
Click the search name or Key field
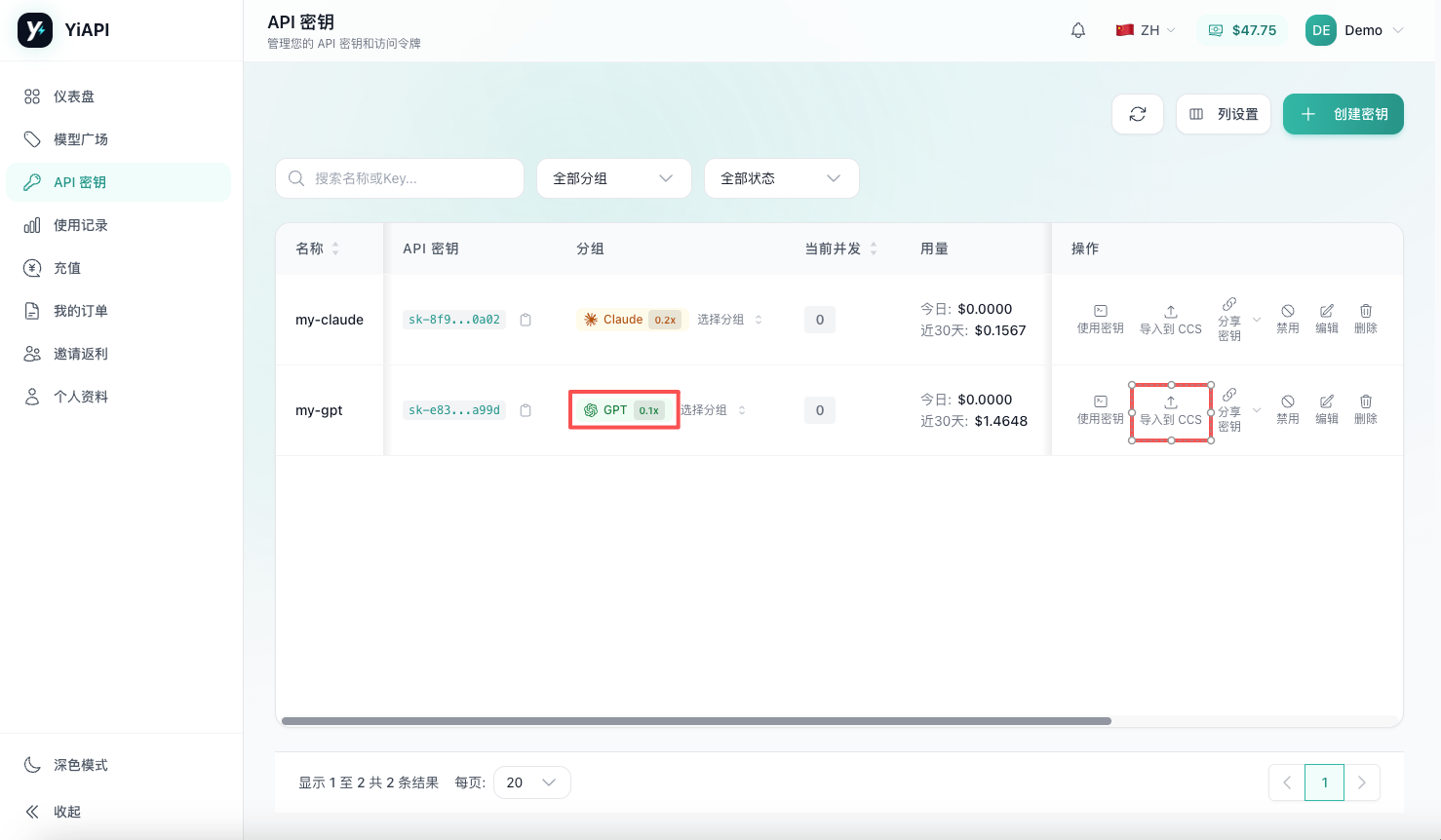coord(400,178)
